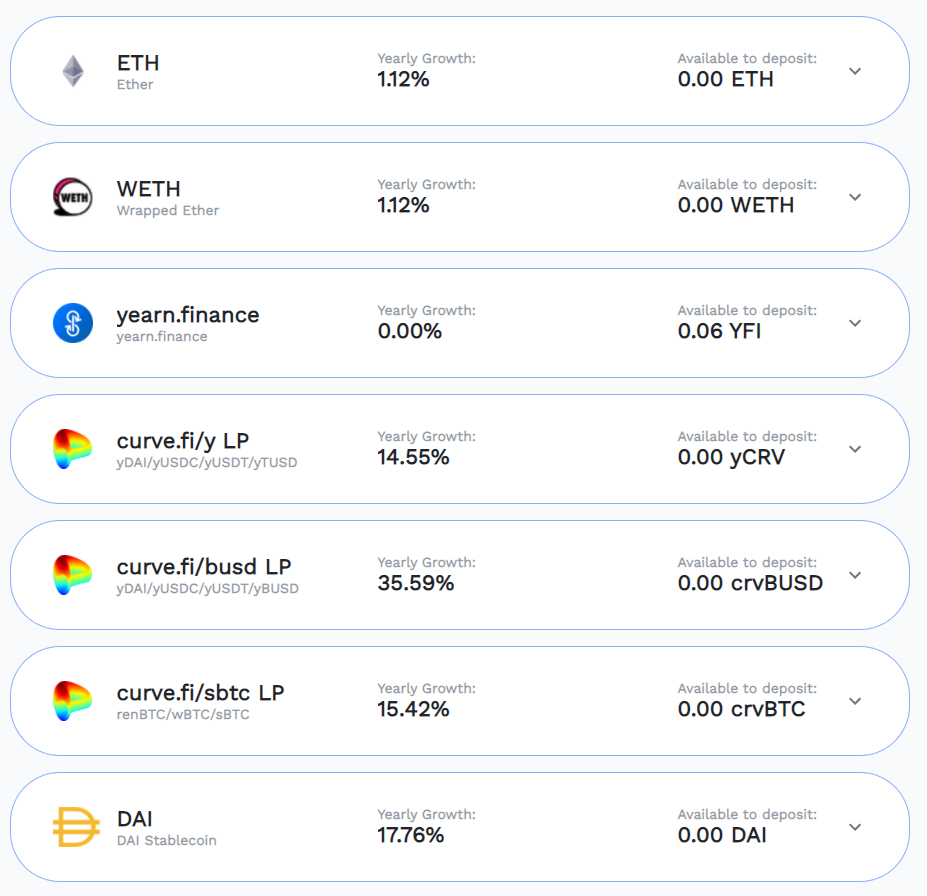
Task: Click the 35.59% yearly growth for busd
Action: pyautogui.click(x=416, y=583)
